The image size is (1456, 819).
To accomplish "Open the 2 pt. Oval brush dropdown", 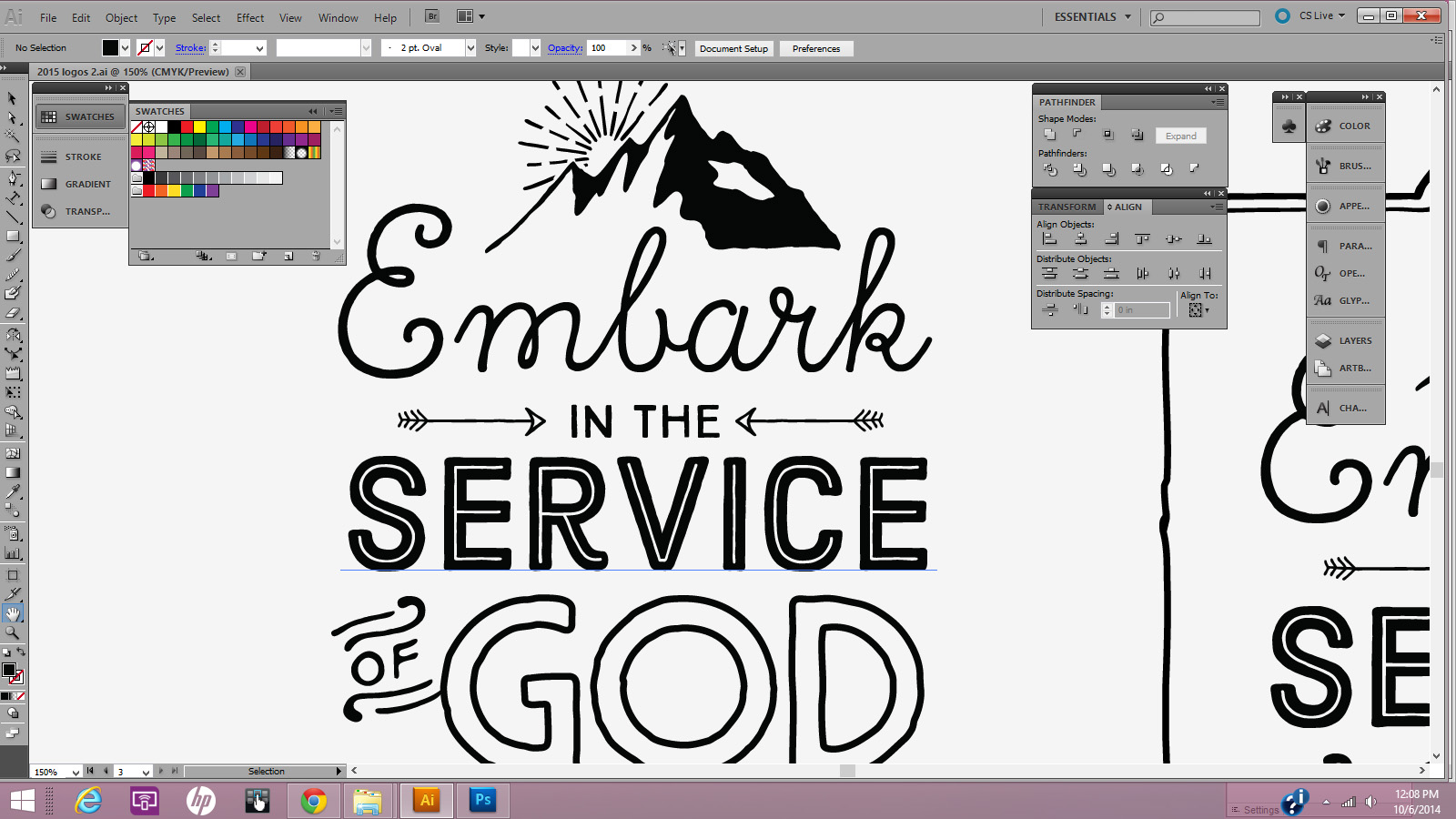I will 470,48.
